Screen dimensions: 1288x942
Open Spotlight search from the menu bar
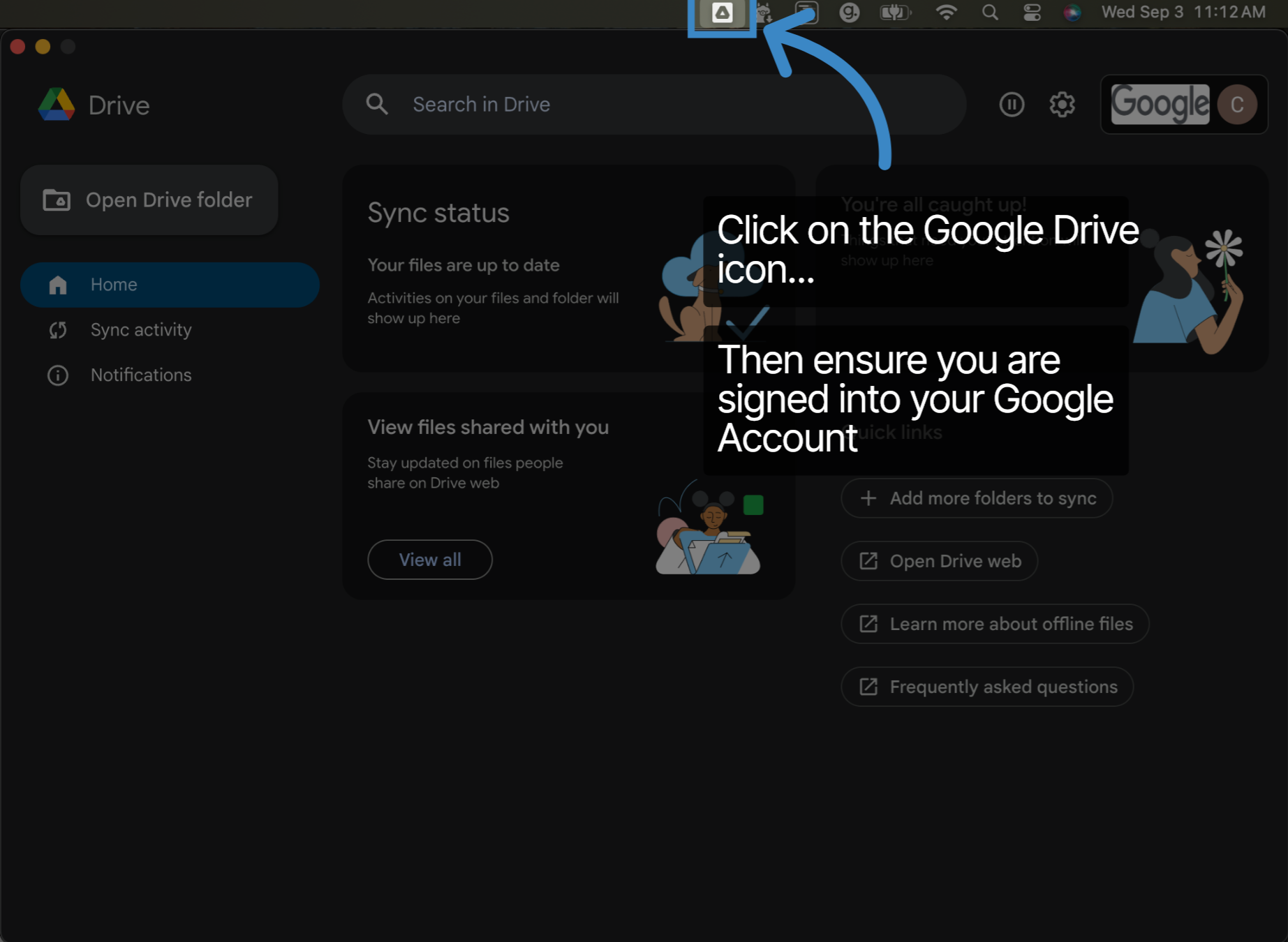click(x=990, y=13)
